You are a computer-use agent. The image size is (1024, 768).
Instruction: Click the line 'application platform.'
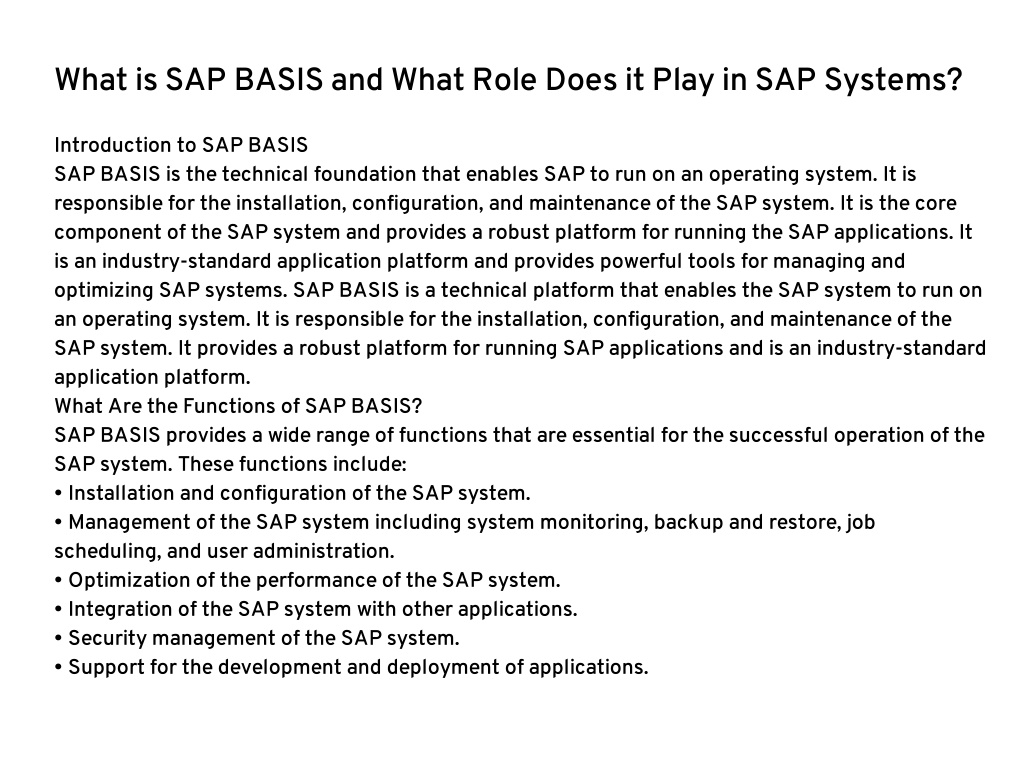[152, 377]
